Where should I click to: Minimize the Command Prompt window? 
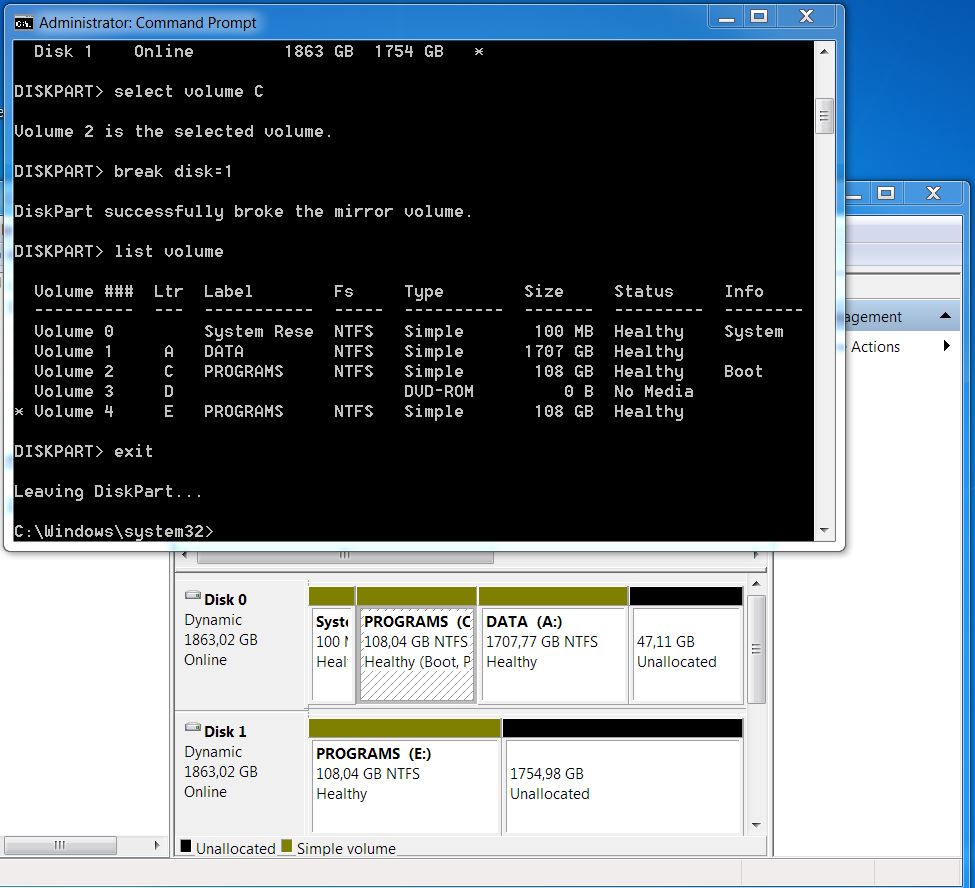click(727, 17)
